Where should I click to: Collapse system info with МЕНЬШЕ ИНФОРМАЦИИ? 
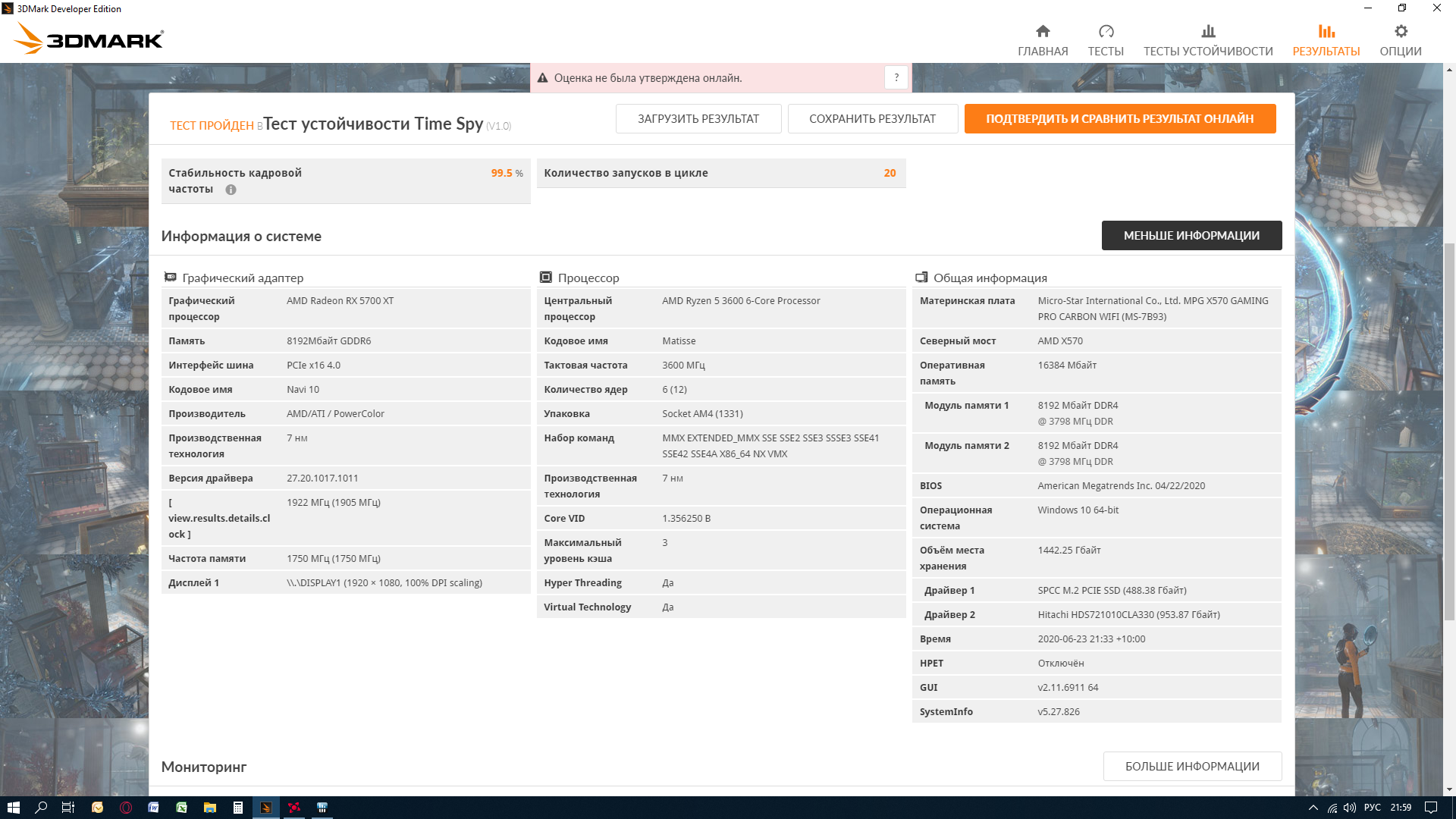click(1191, 236)
